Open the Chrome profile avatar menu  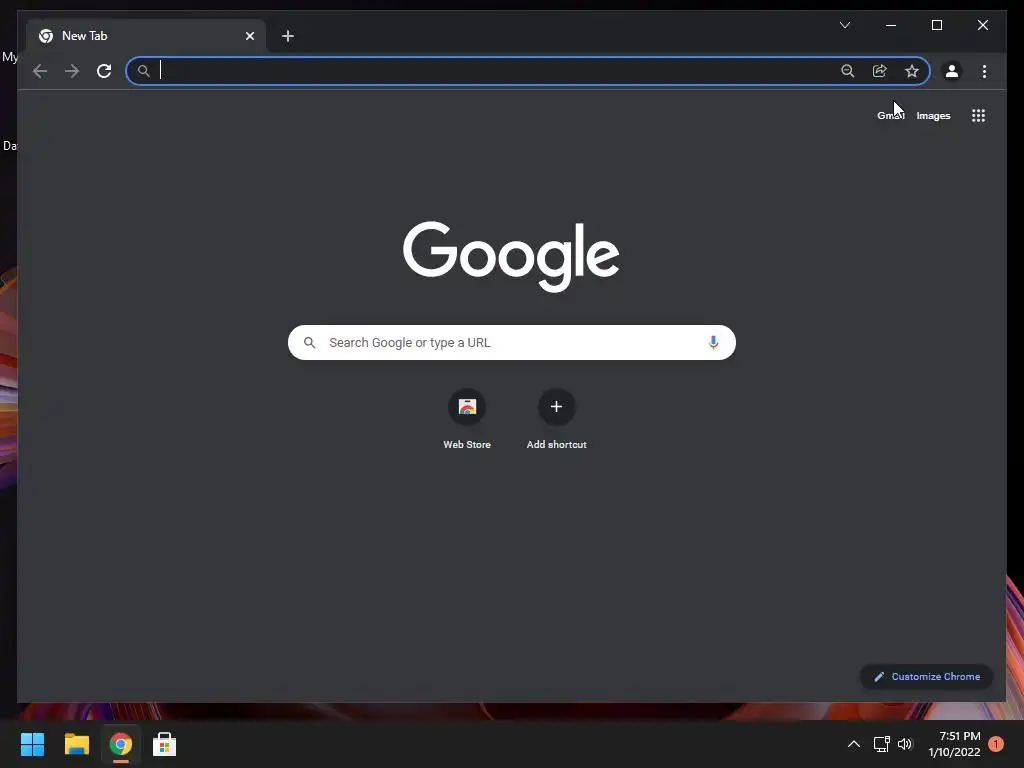[x=952, y=71]
